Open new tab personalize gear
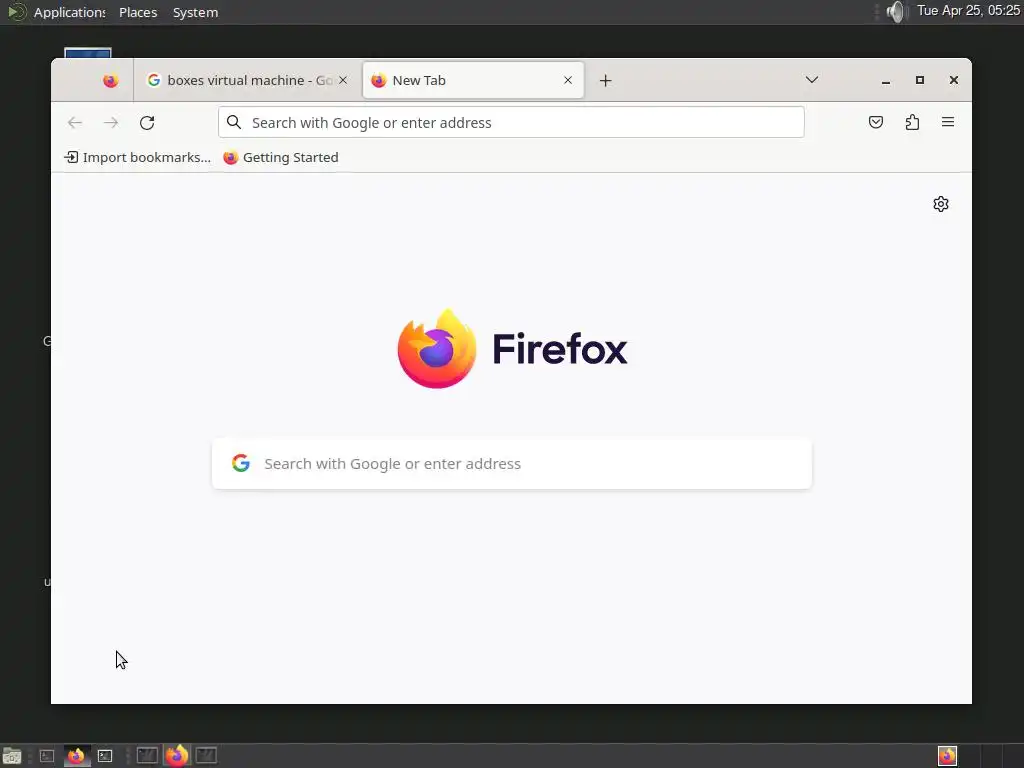Image resolution: width=1024 pixels, height=768 pixels. [x=940, y=204]
